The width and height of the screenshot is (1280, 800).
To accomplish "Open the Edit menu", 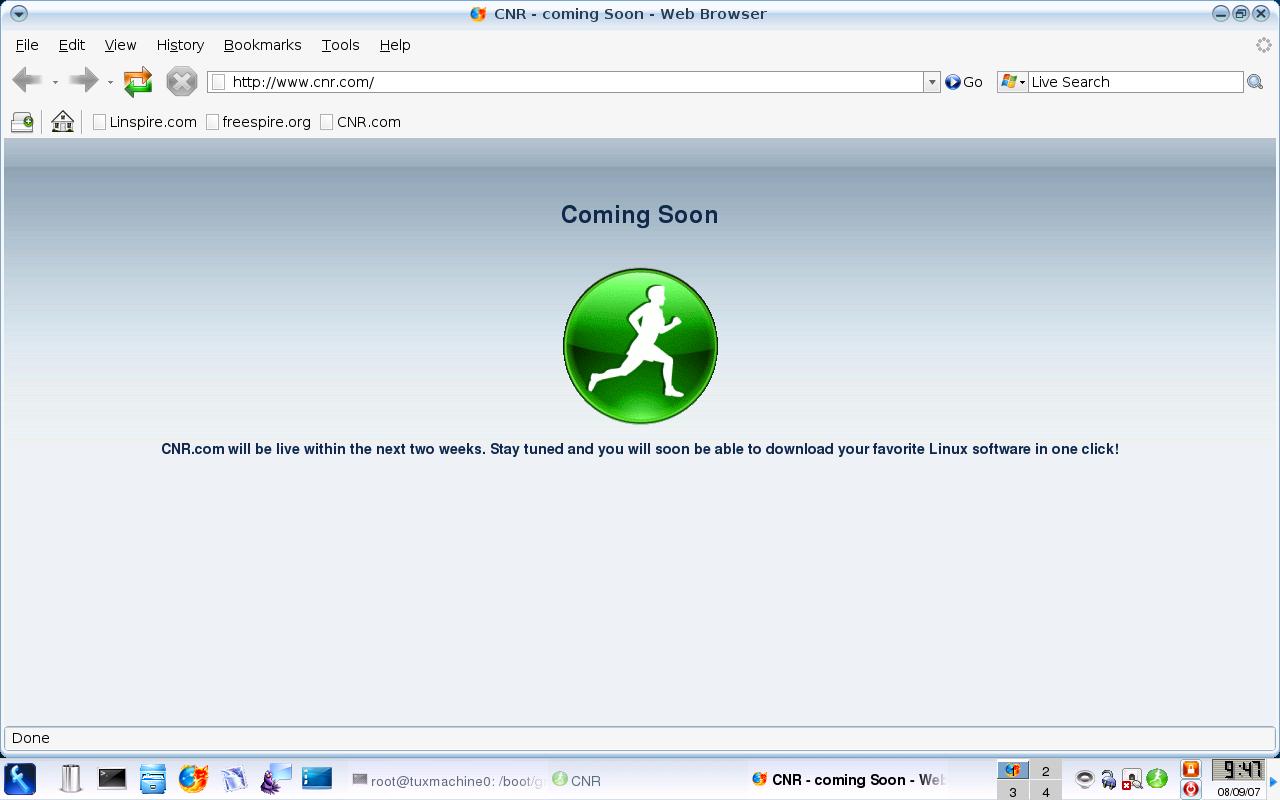I will click(x=72, y=45).
